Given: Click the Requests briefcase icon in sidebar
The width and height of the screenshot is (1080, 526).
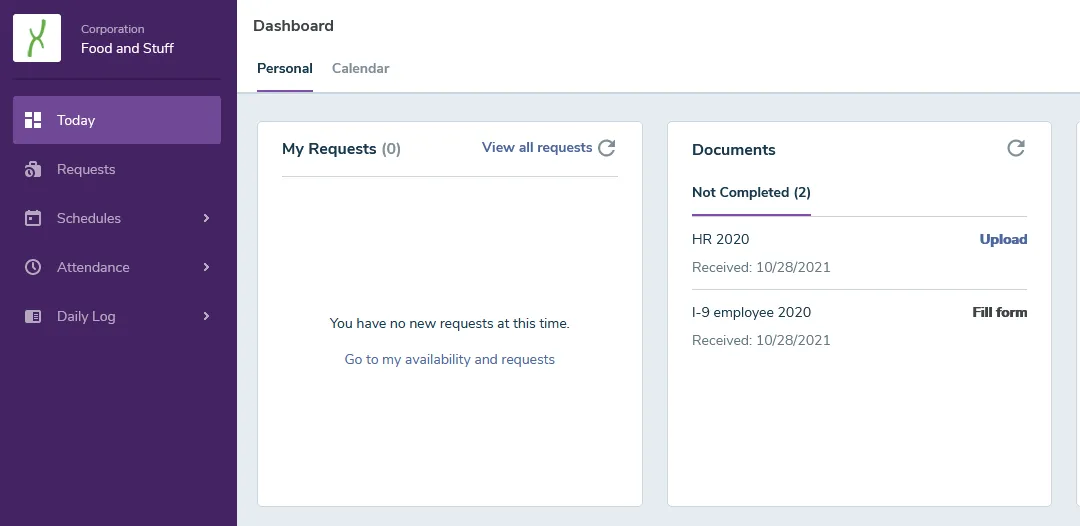Looking at the screenshot, I should [x=33, y=169].
